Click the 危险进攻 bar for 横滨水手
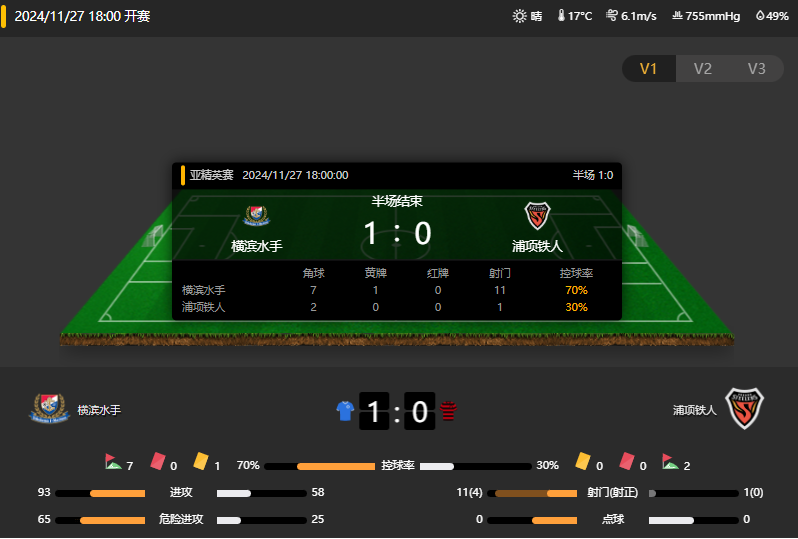798x539 pixels. pyautogui.click(x=100, y=520)
